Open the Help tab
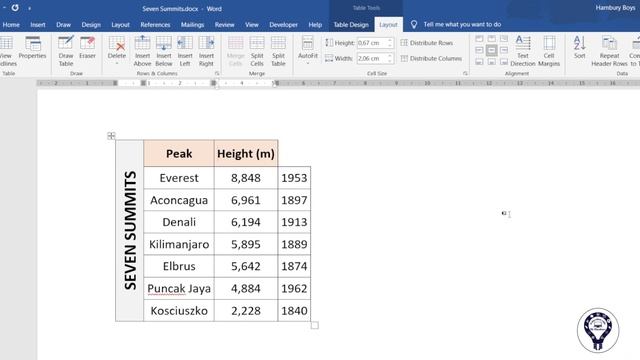Viewport: 640px width, 360px height. point(315,24)
